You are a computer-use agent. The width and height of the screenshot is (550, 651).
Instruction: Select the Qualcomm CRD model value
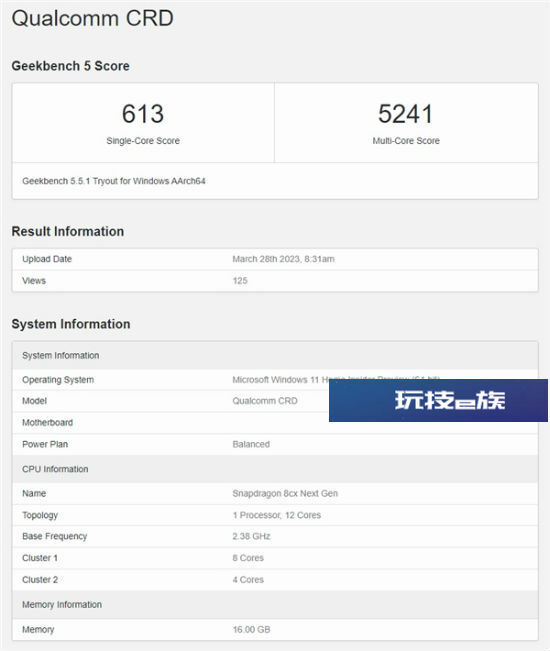click(265, 401)
